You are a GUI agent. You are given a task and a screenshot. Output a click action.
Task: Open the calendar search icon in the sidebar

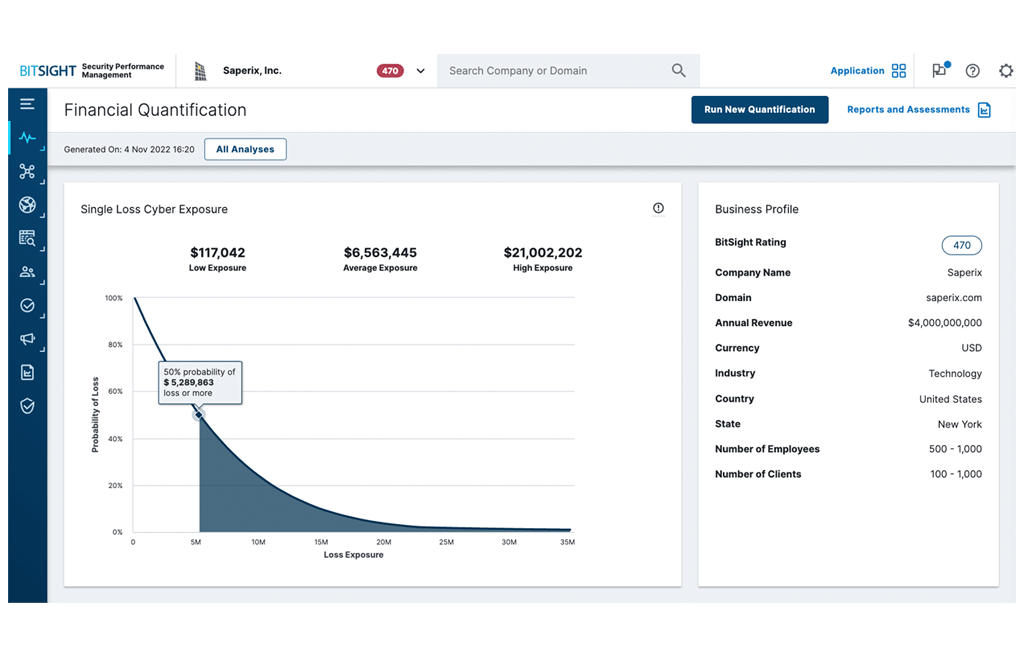click(x=27, y=238)
